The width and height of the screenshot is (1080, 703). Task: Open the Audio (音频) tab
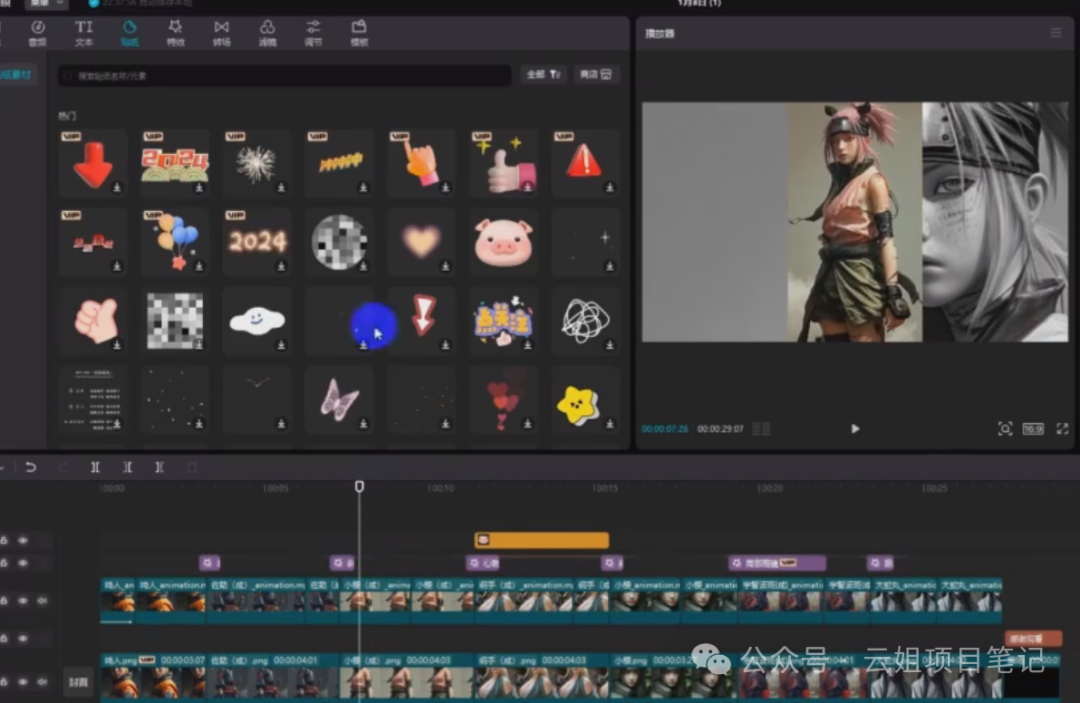(x=38, y=32)
